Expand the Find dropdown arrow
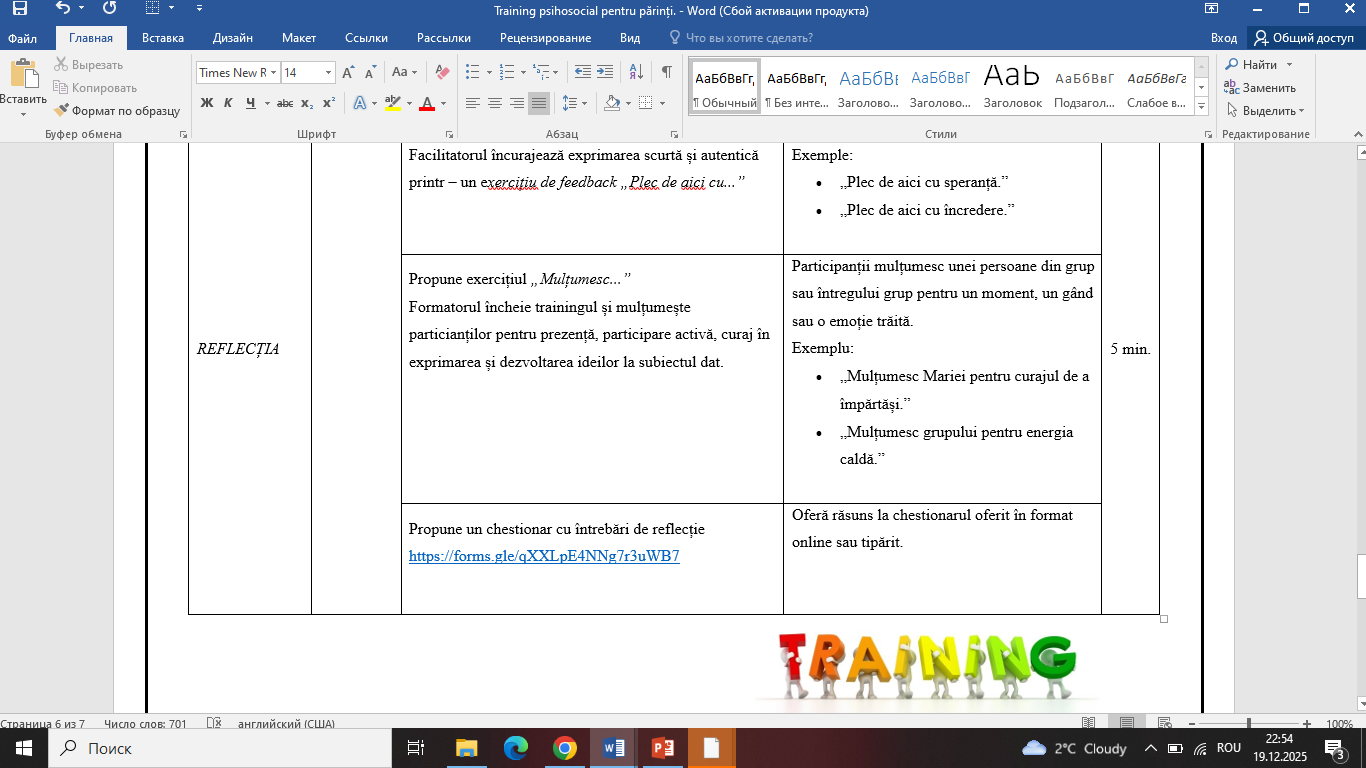This screenshot has height=768, width=1366. [1289, 65]
